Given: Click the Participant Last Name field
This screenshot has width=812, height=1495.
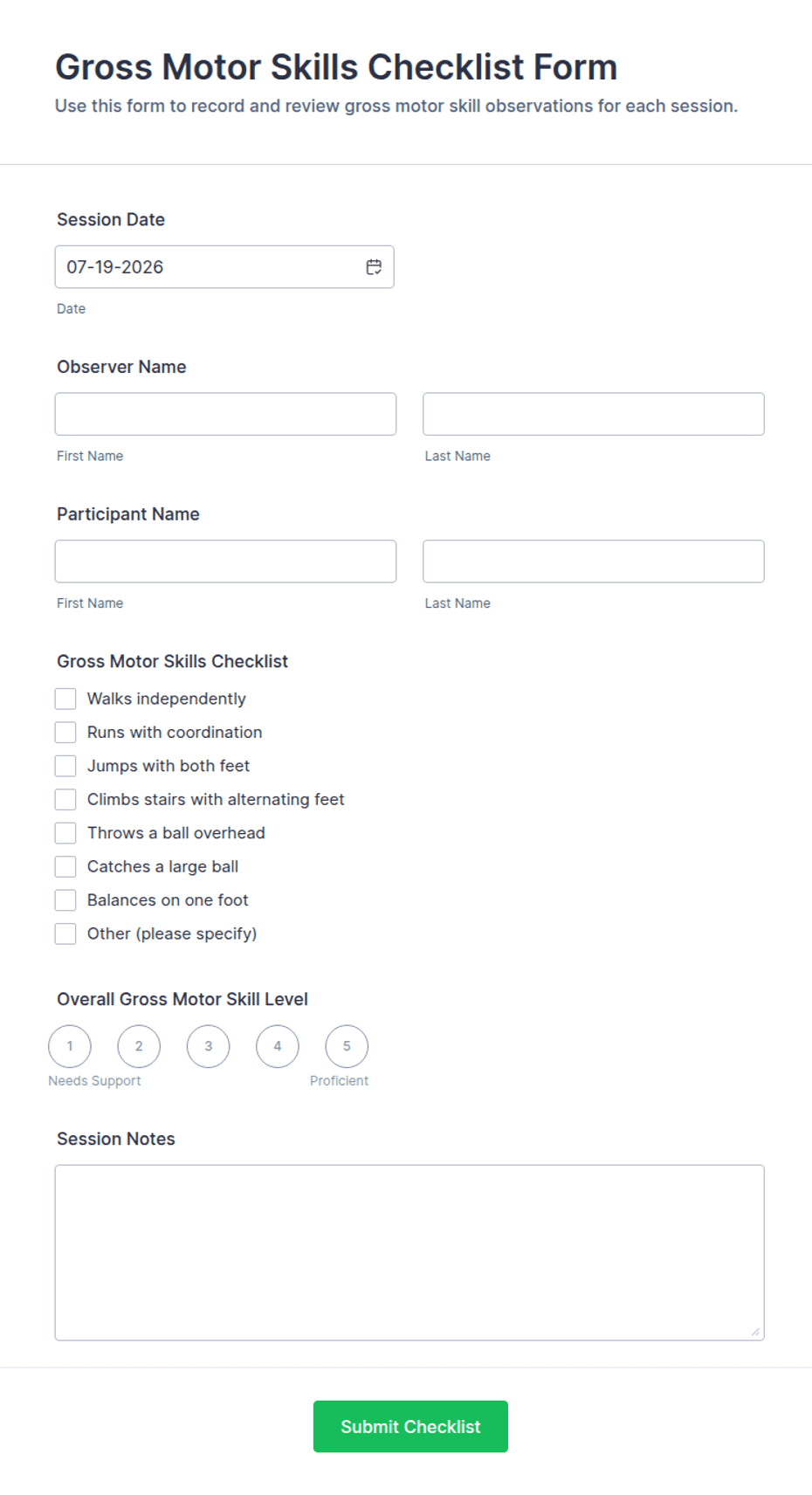Looking at the screenshot, I should click(594, 561).
